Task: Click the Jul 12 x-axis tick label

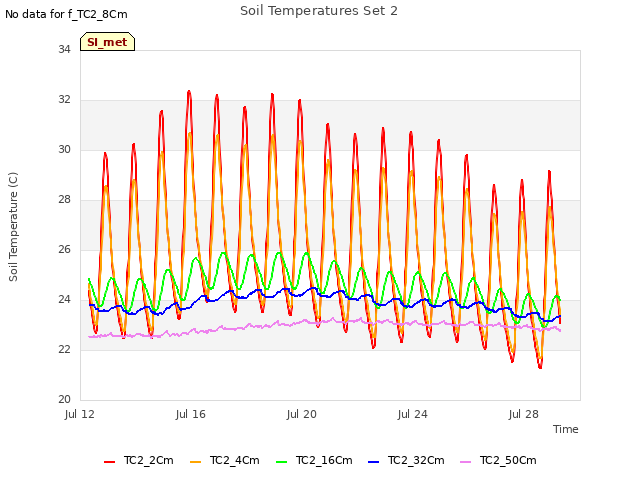Action: 80,415
